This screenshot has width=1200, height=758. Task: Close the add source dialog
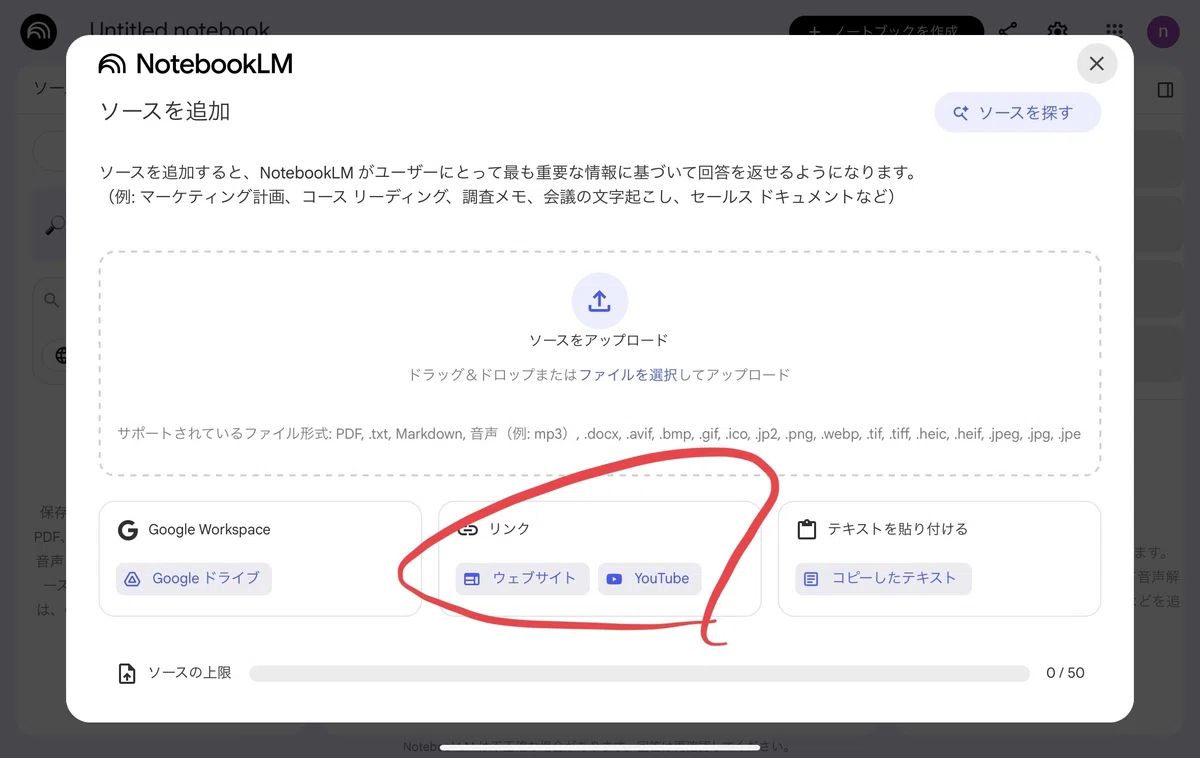point(1097,64)
